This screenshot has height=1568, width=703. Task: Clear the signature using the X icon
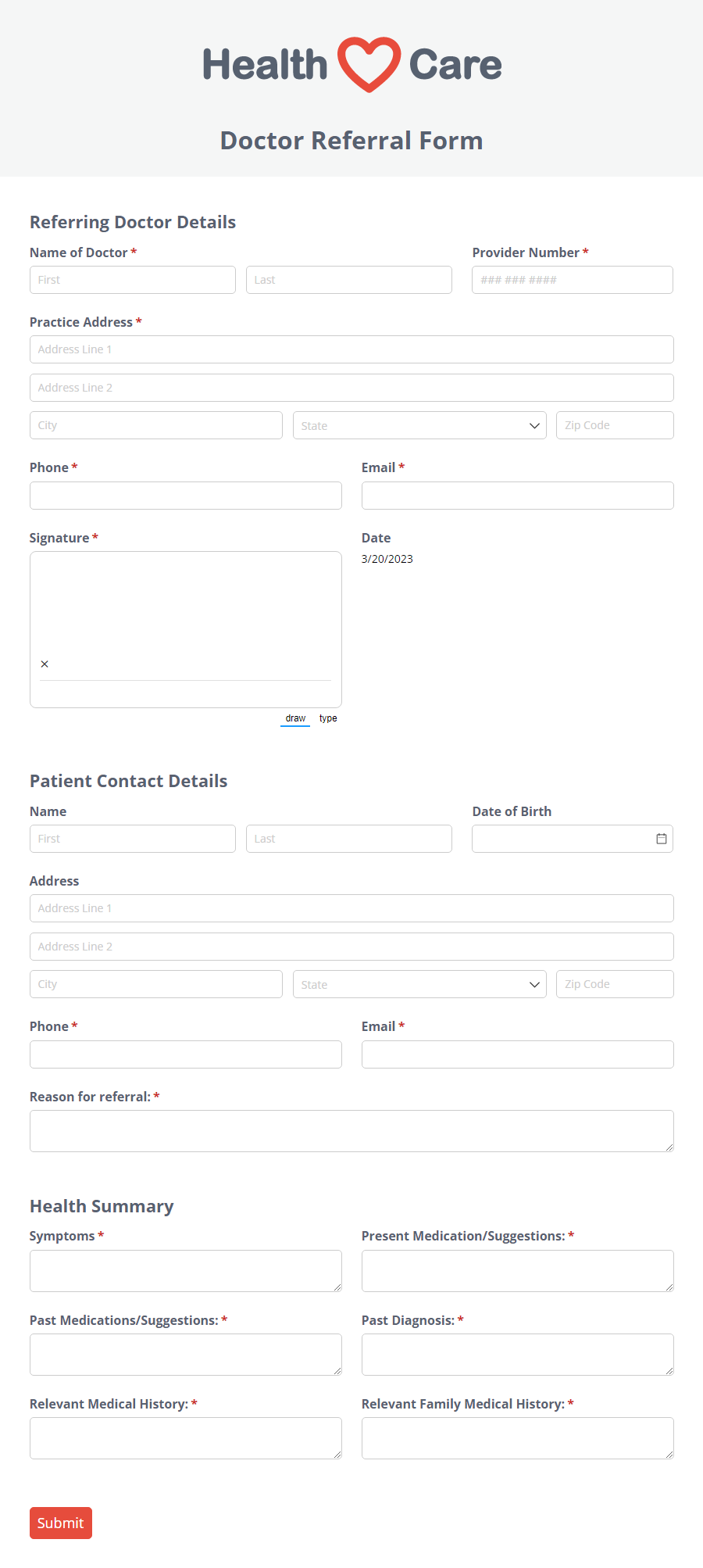coord(45,664)
